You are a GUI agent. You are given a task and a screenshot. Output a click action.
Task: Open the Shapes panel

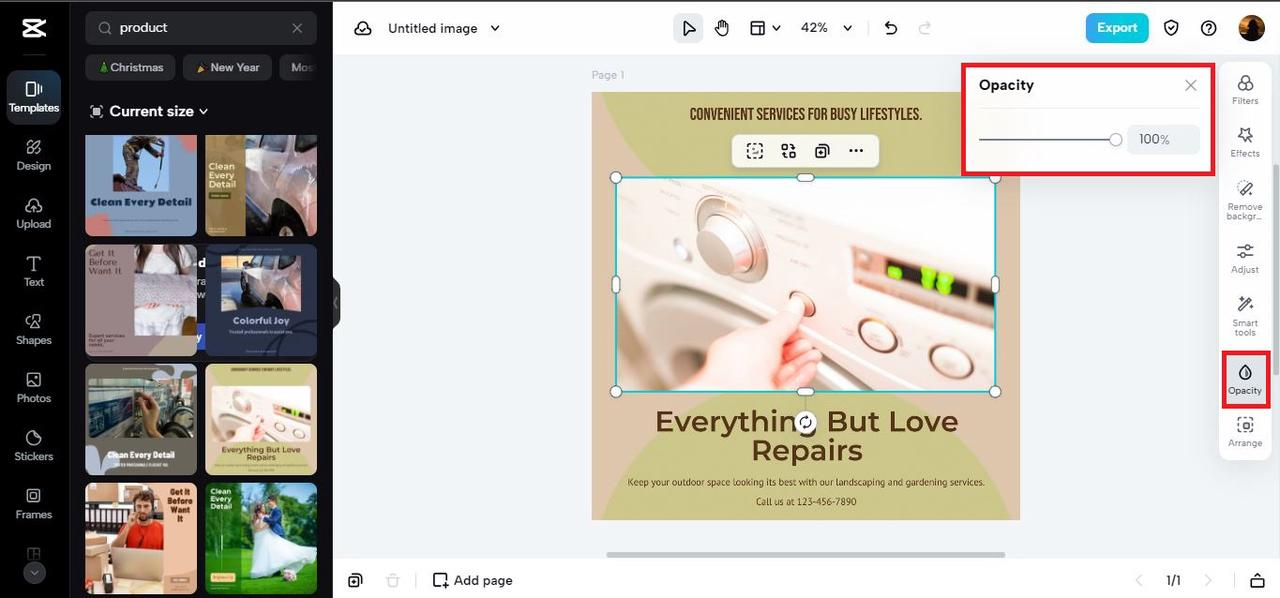(34, 329)
